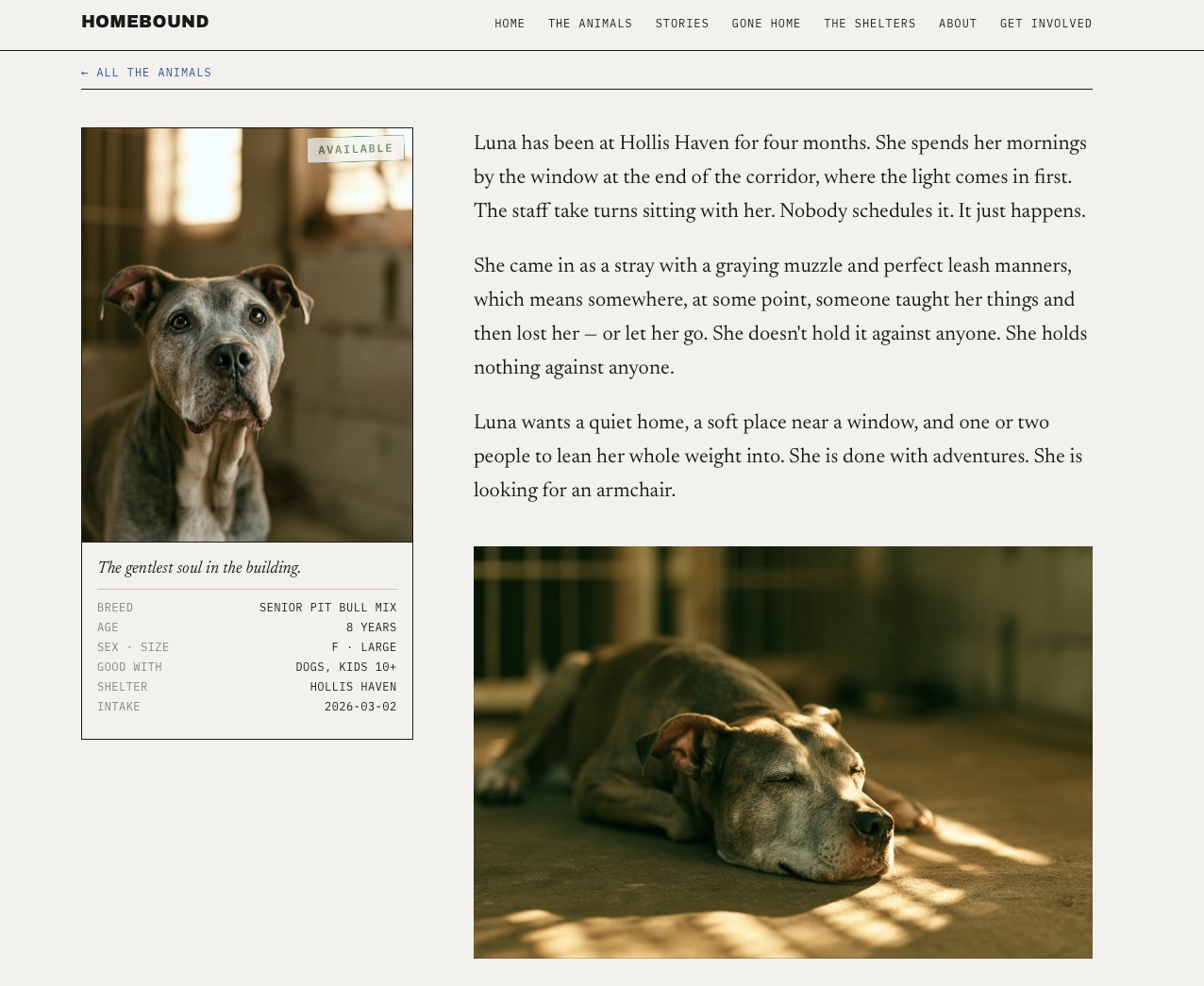This screenshot has width=1204, height=986.
Task: Click the BREED label
Action: click(x=115, y=608)
